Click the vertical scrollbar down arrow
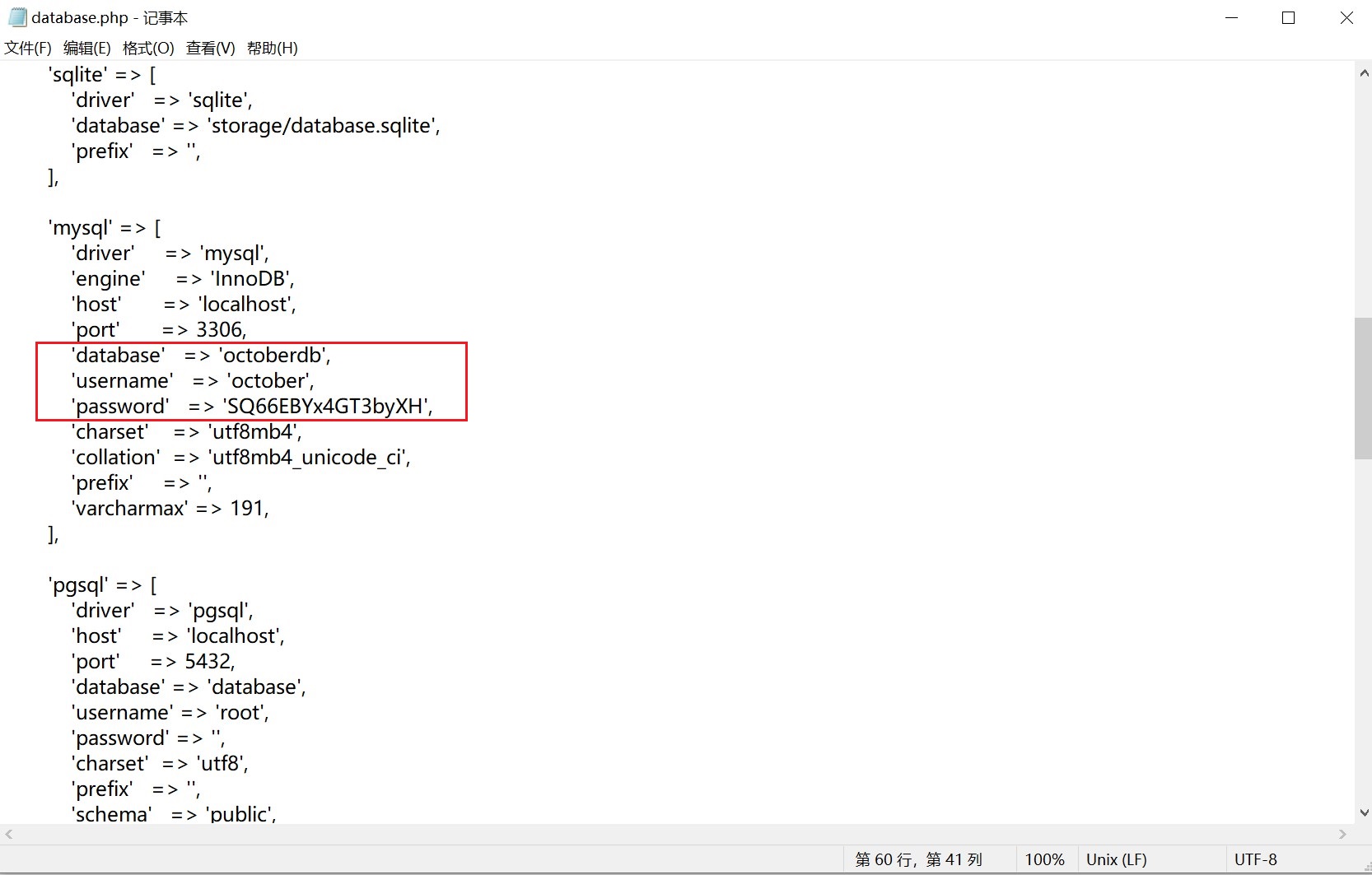Image resolution: width=1372 pixels, height=875 pixels. pos(1364,812)
